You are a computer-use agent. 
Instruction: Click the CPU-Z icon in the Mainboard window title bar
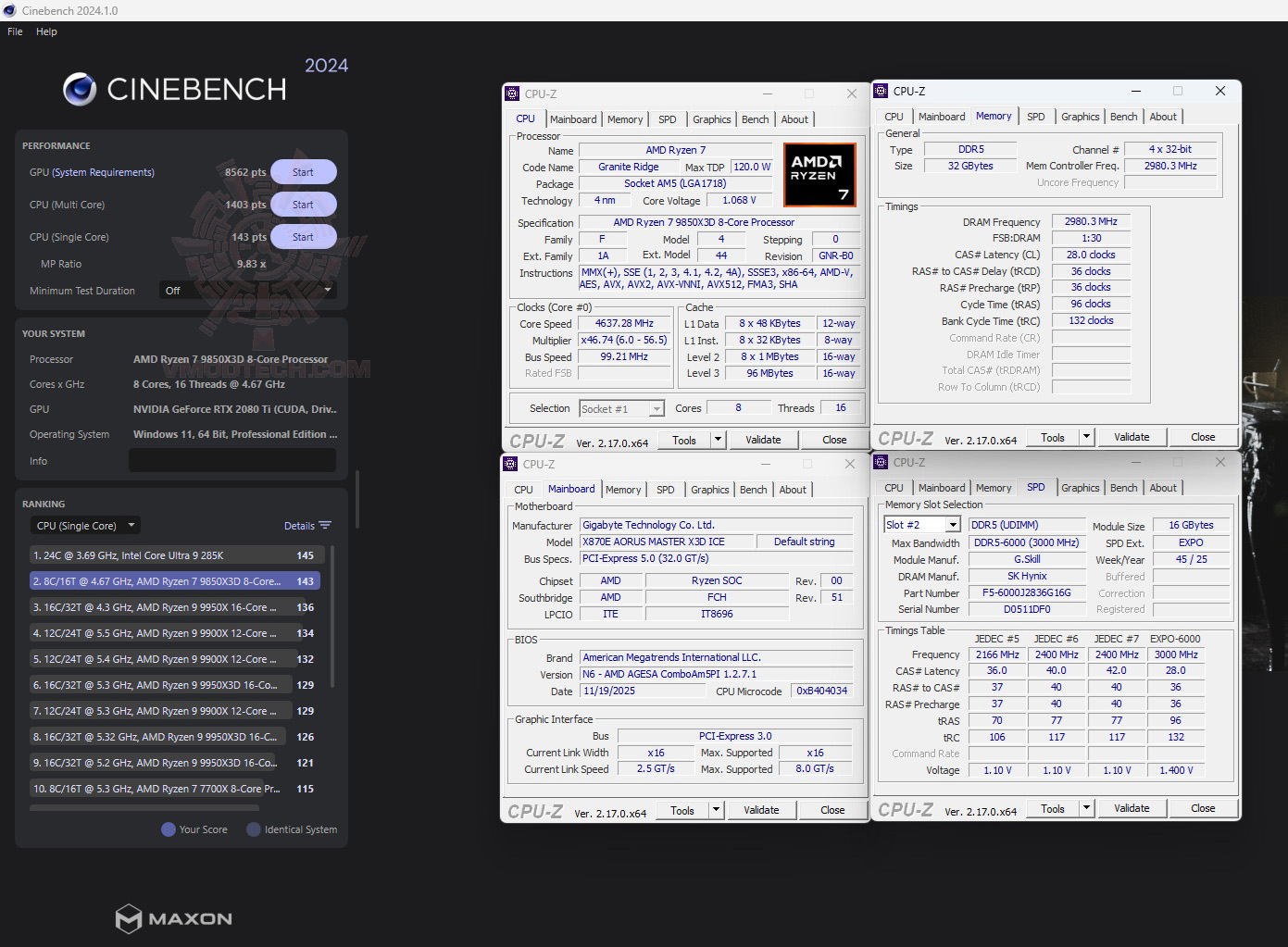pyautogui.click(x=510, y=464)
